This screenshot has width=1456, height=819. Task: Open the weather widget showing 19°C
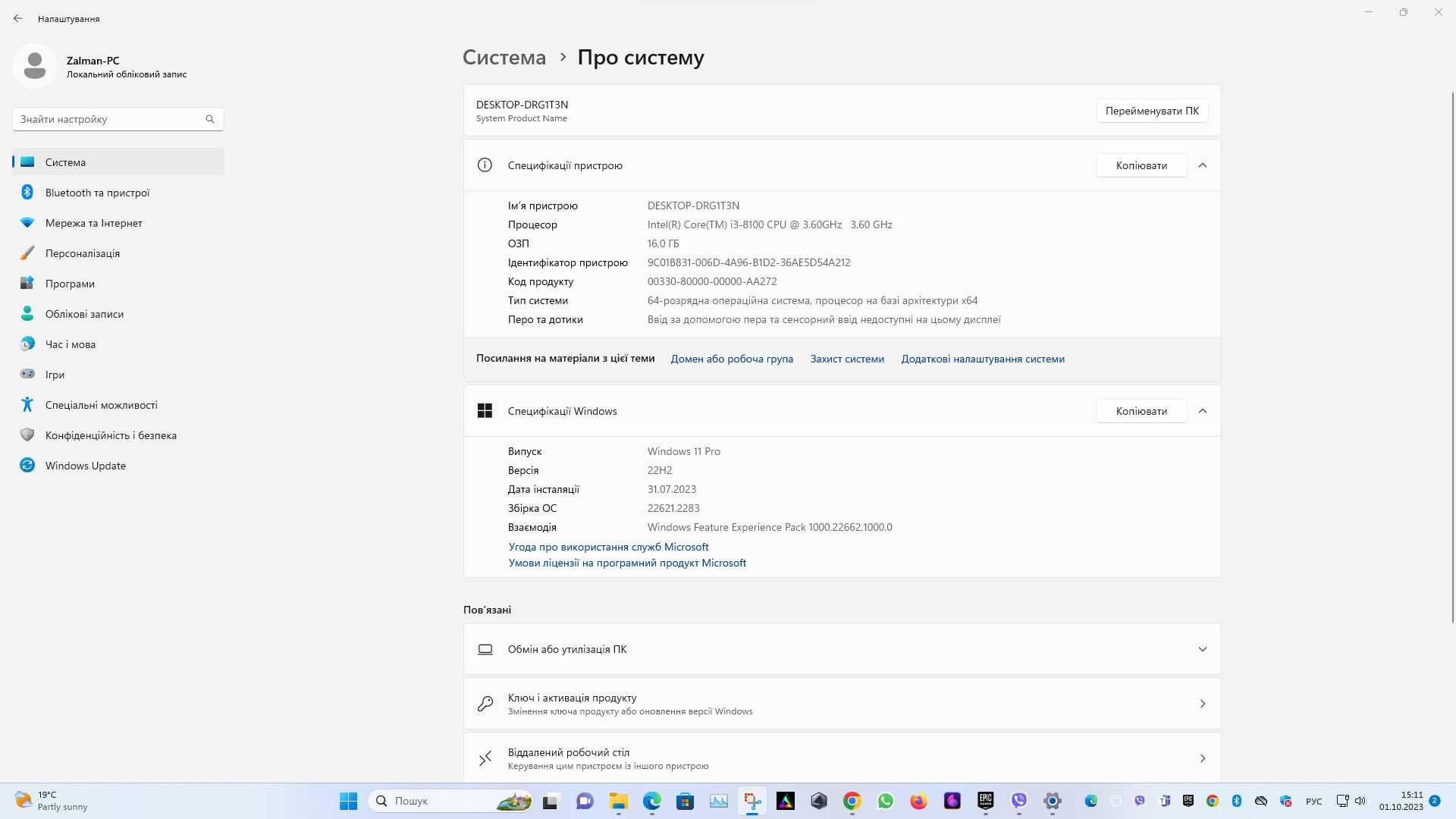click(x=52, y=801)
